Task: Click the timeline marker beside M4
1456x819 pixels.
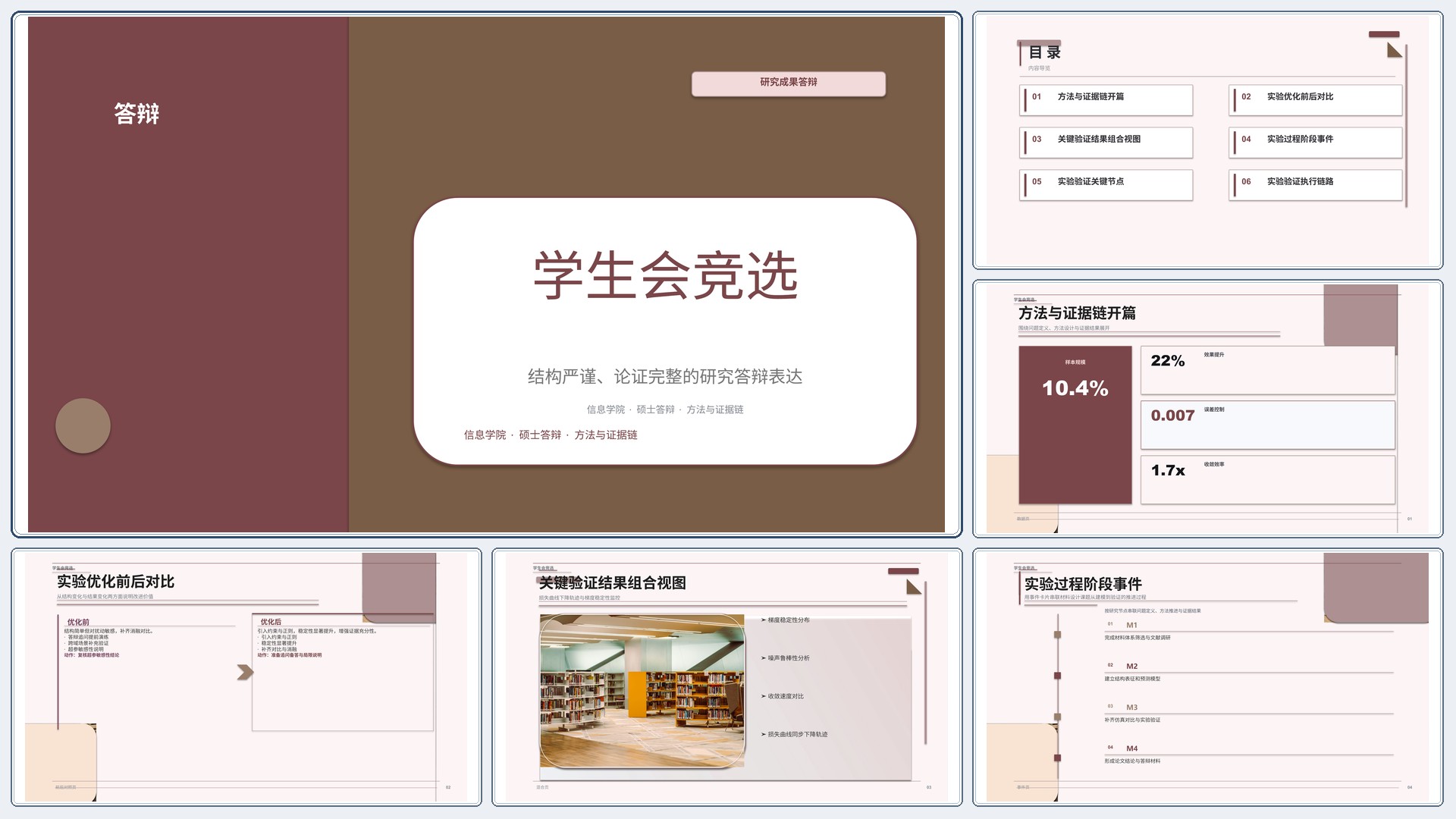Action: 1057,758
